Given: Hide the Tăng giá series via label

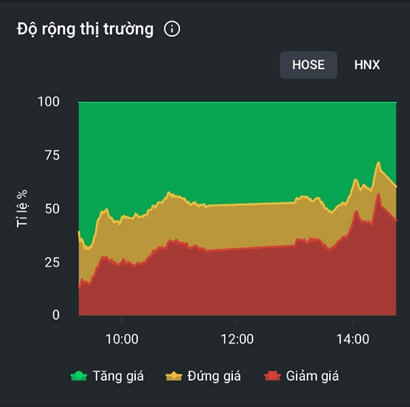Looking at the screenshot, I should [118, 376].
